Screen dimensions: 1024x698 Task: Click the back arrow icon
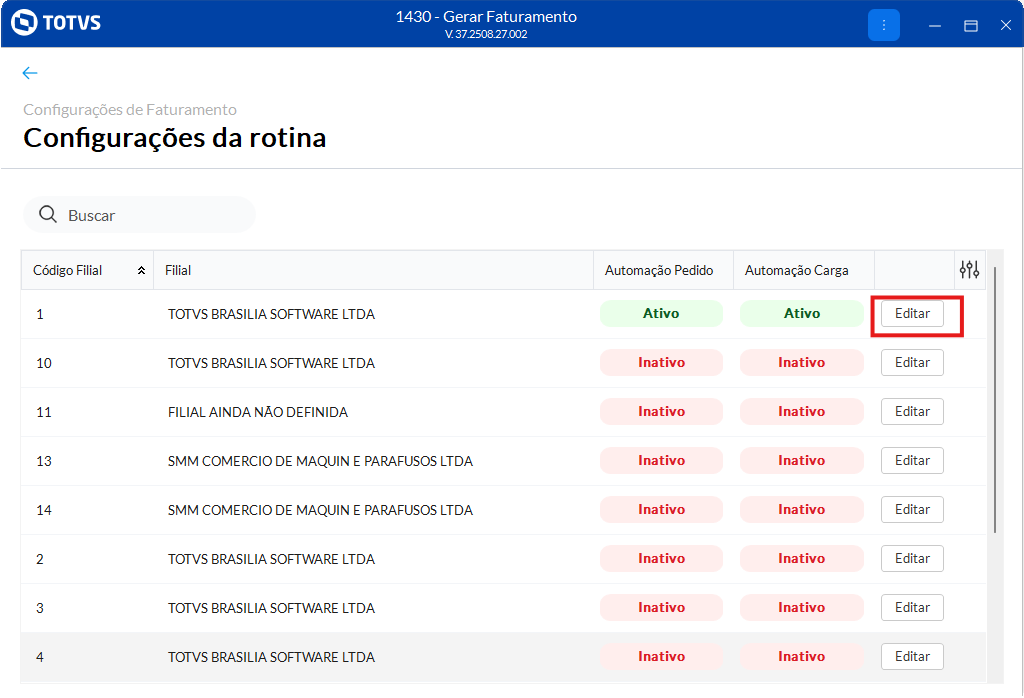click(x=30, y=73)
